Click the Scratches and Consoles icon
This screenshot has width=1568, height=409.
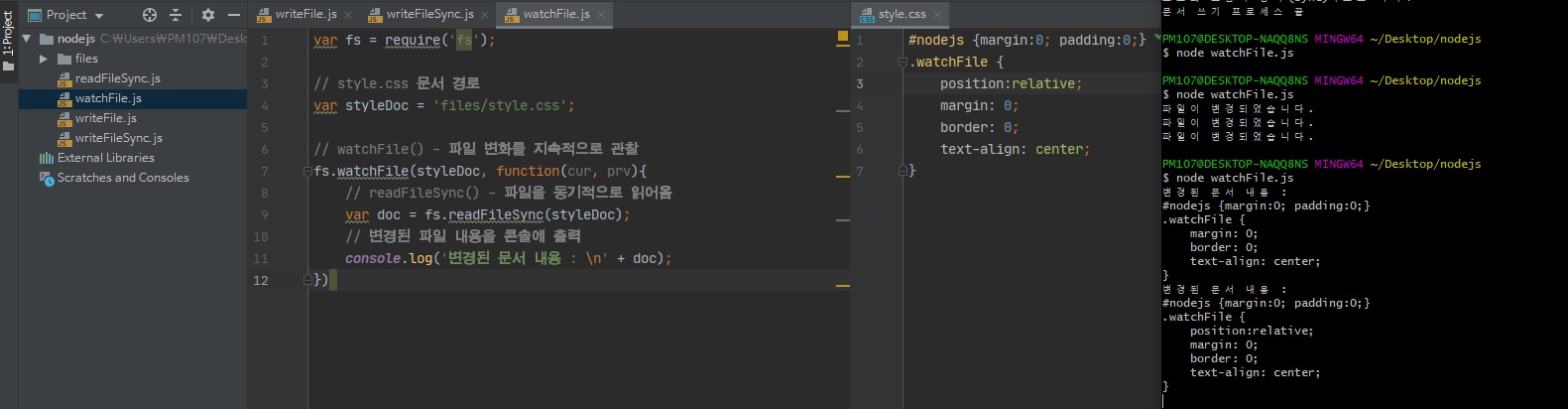click(x=46, y=178)
